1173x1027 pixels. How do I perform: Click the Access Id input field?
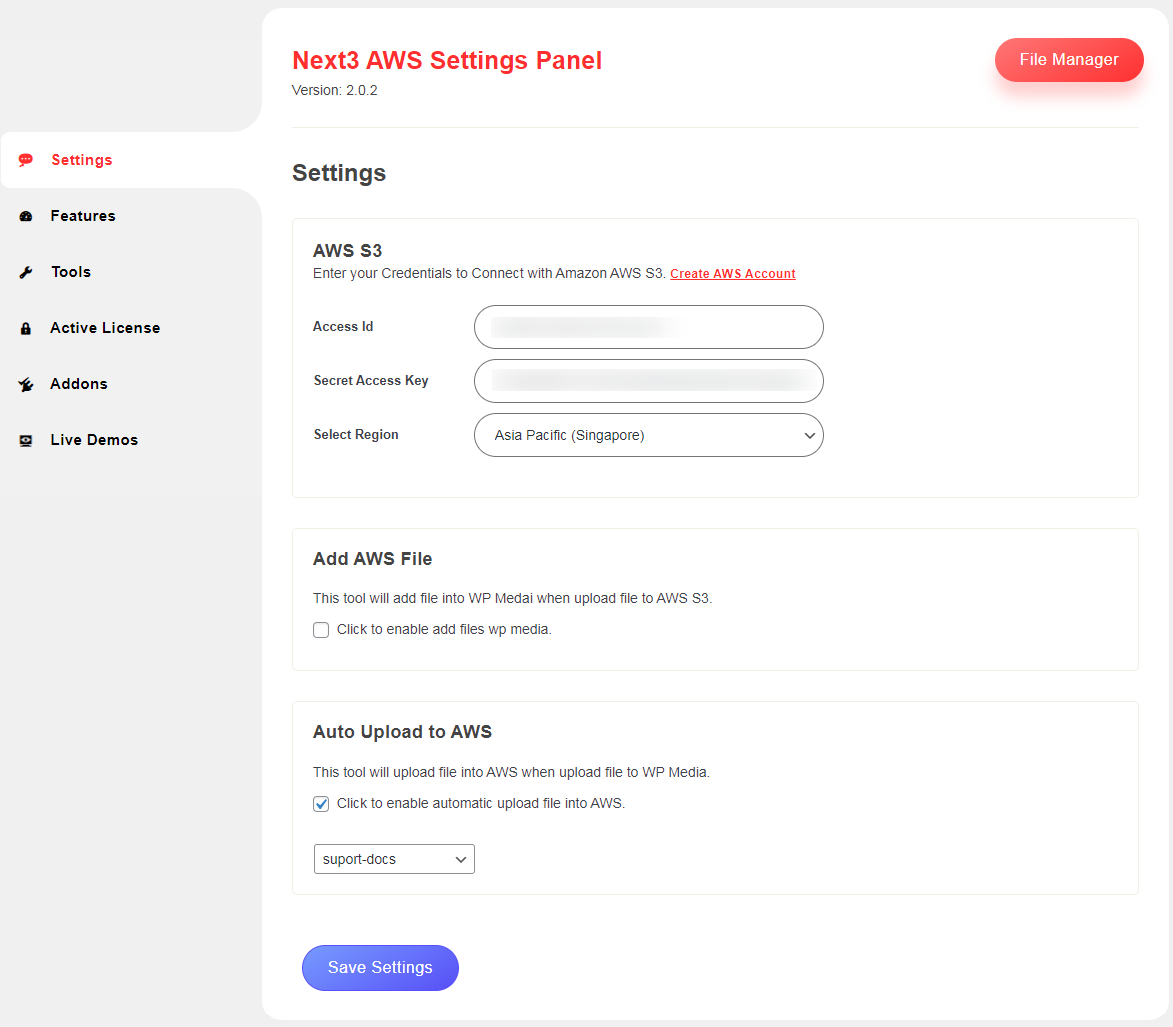648,327
